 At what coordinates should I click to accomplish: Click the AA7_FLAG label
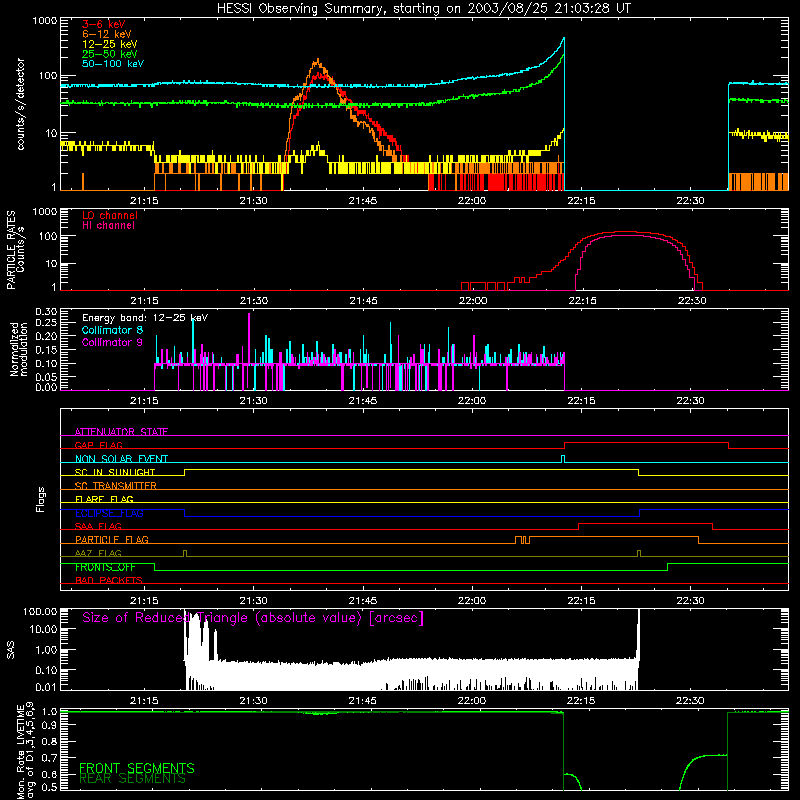(98, 553)
